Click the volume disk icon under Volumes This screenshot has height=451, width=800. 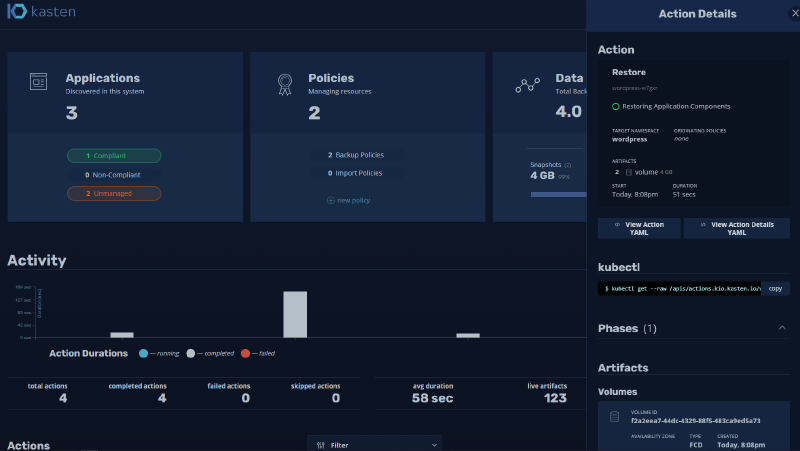click(614, 417)
